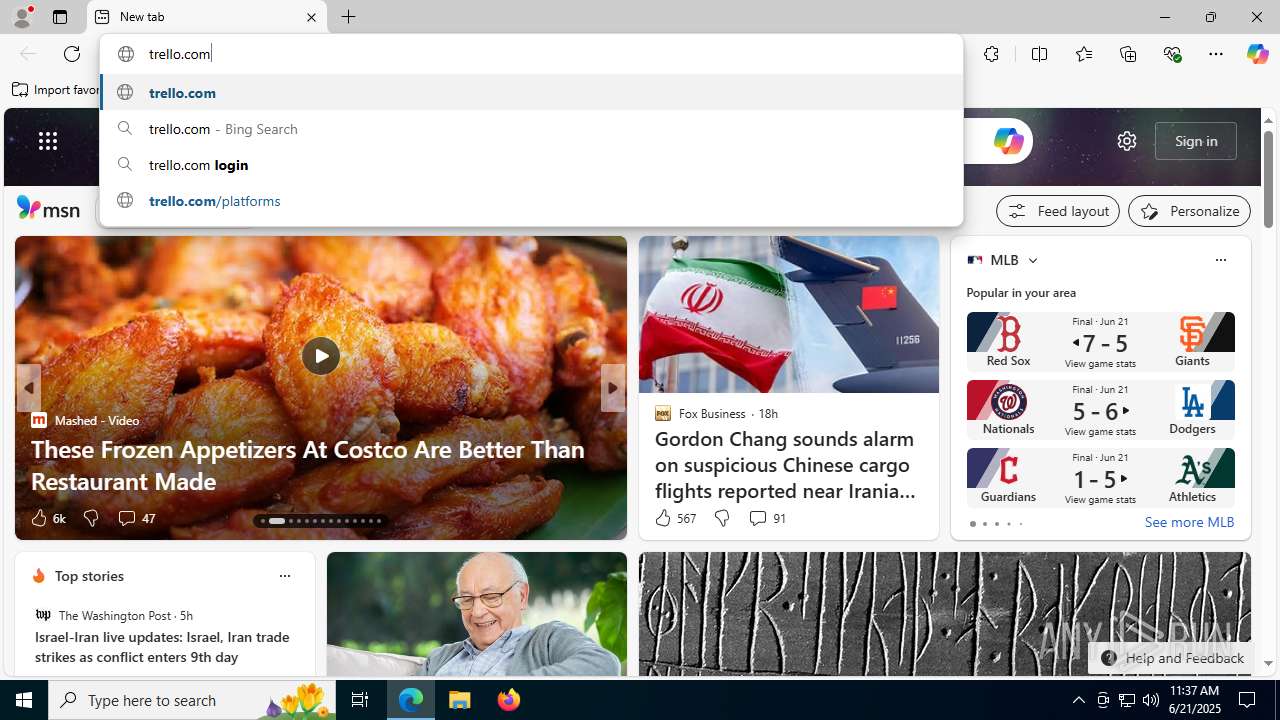Screen dimensions: 1280x720
Task: Select the trello.com login suggestion
Action: tap(531, 165)
